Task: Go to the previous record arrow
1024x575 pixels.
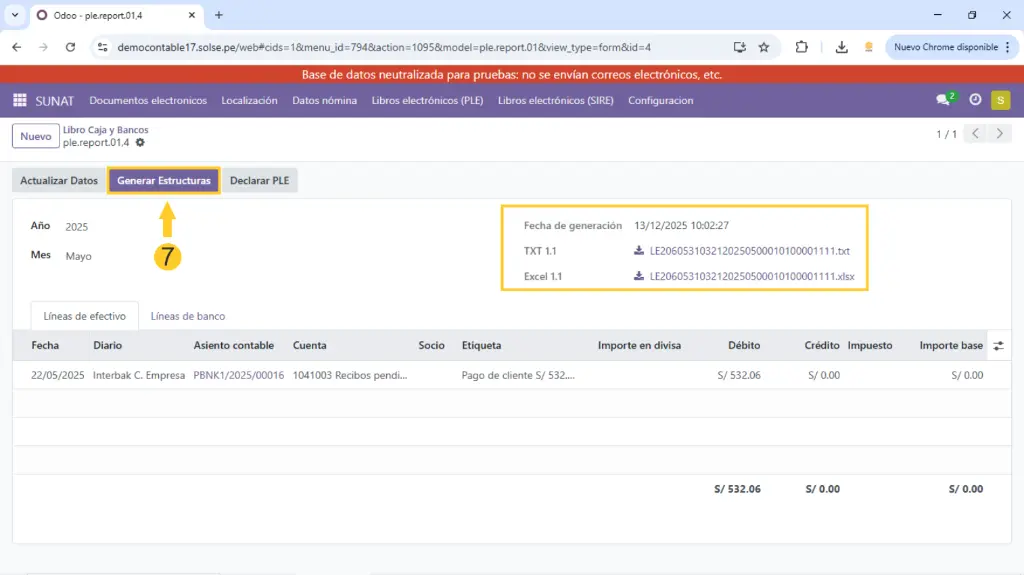Action: [x=976, y=134]
